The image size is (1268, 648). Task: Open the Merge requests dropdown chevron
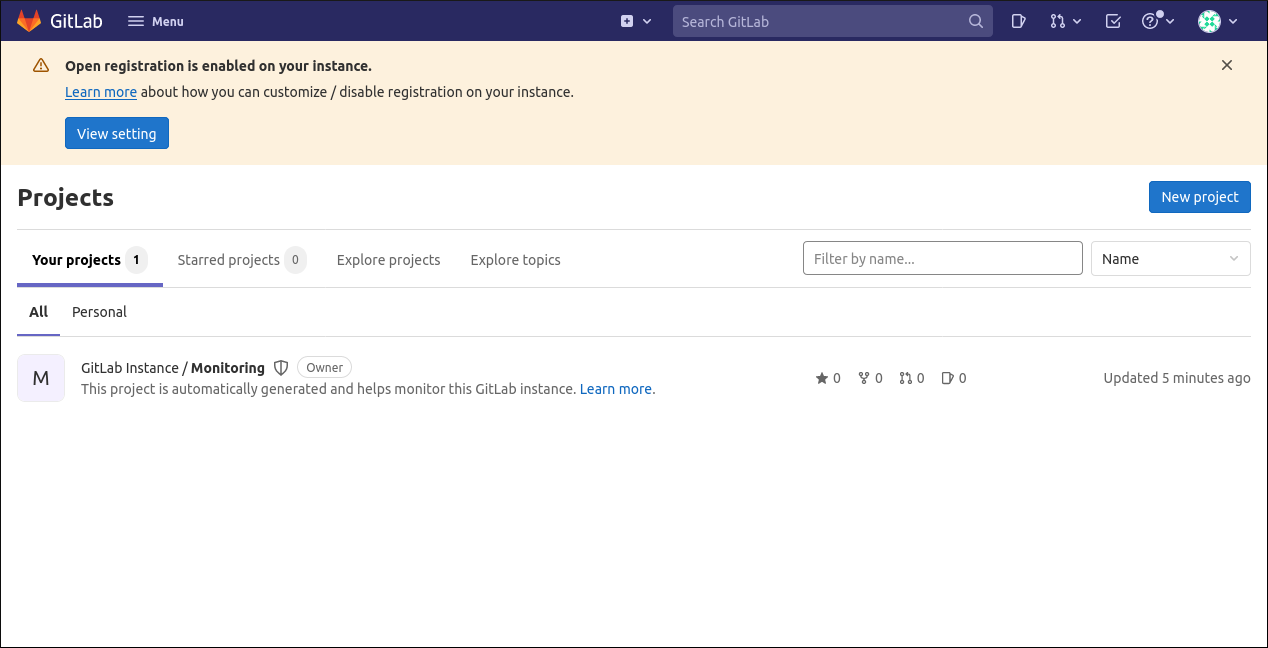pos(1077,20)
